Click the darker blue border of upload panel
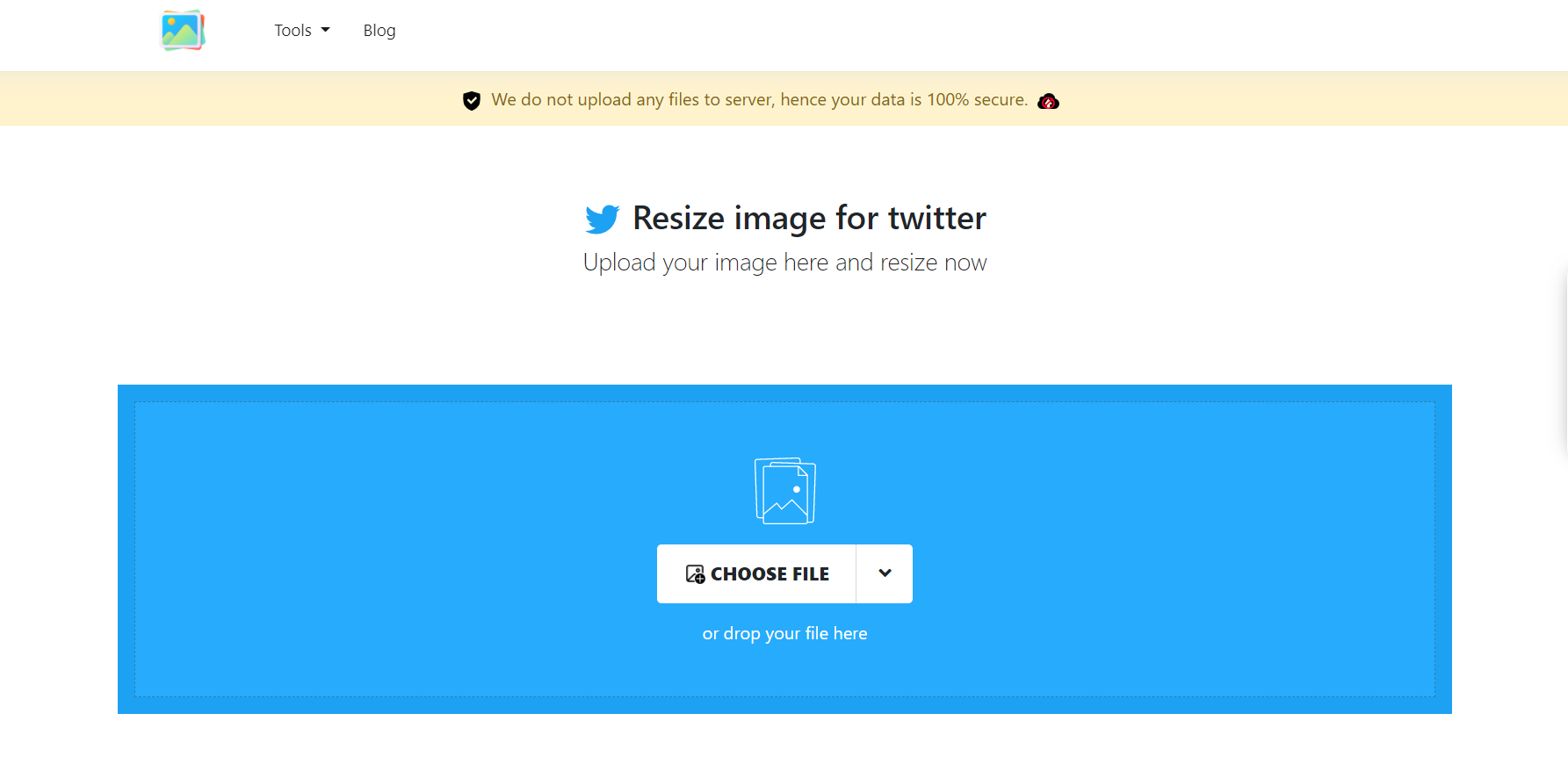 (784, 706)
